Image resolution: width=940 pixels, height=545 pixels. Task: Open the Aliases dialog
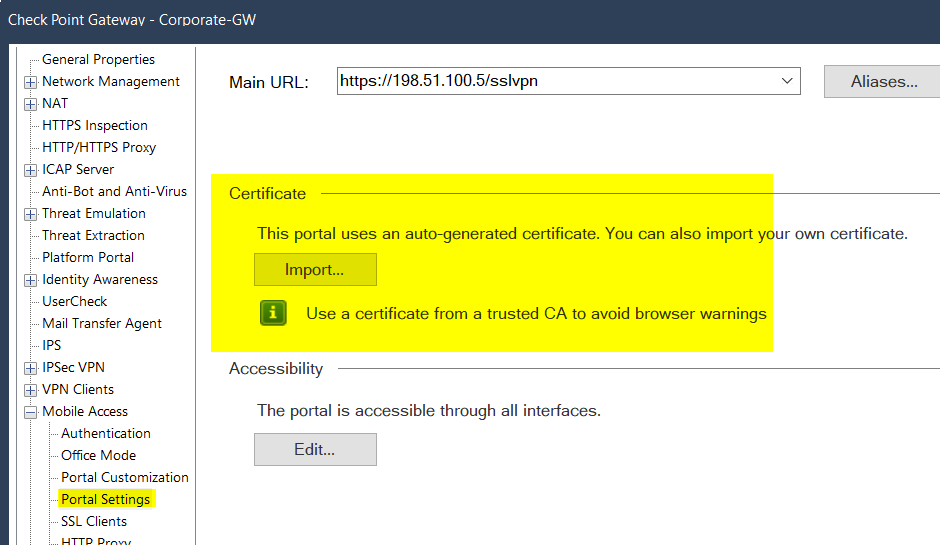click(882, 82)
